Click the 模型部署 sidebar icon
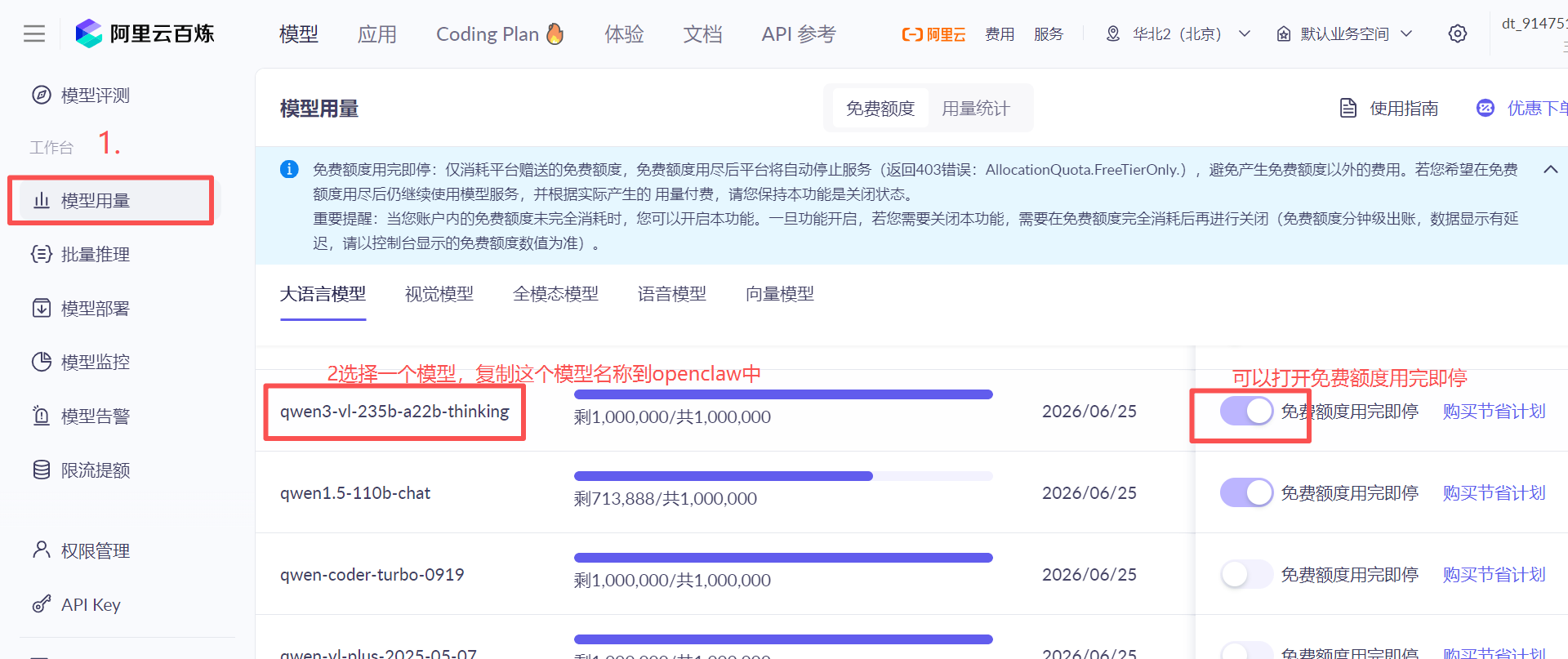This screenshot has height=659, width=1568. 42,308
